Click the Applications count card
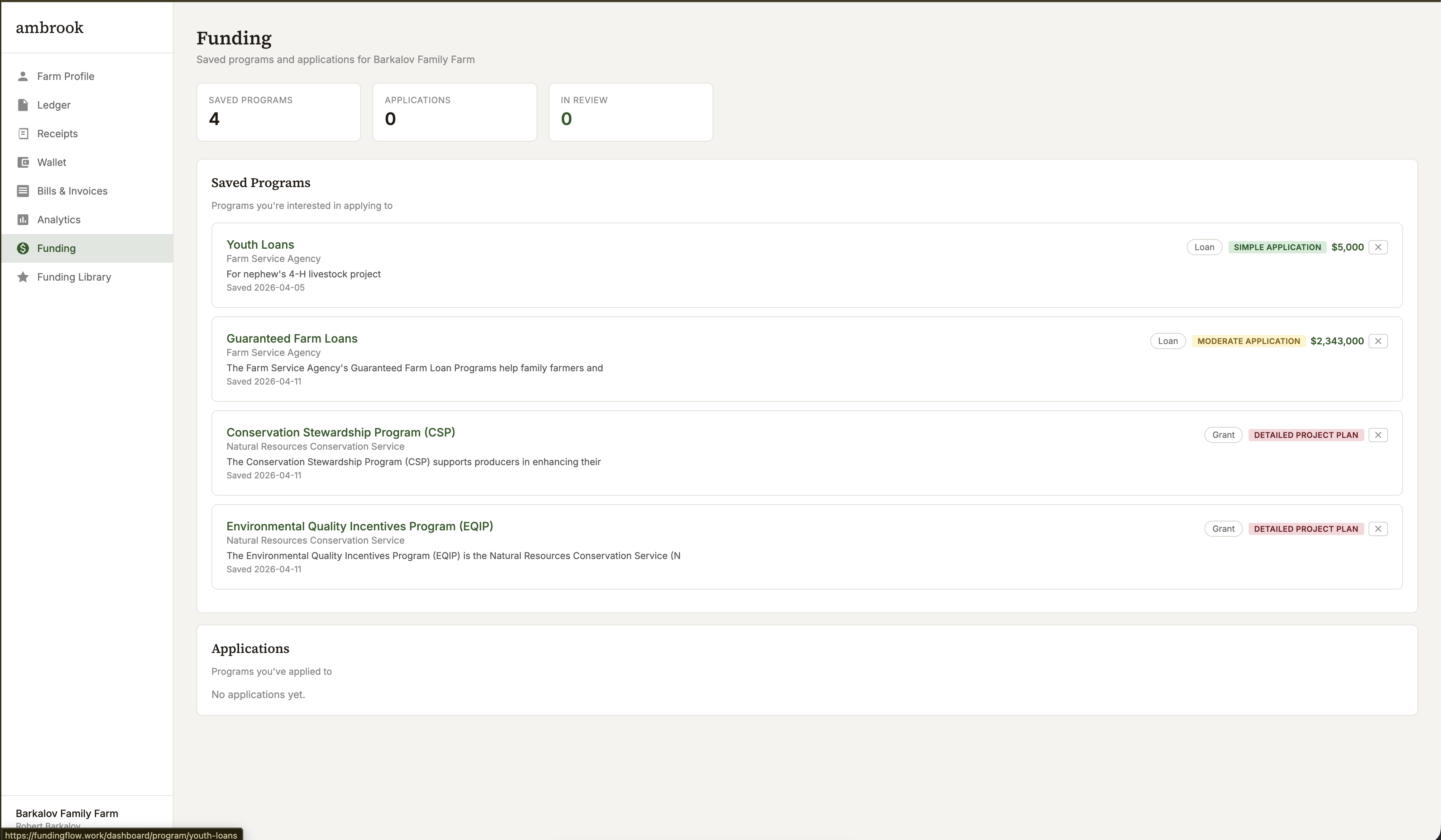Screen dimensions: 1441x840 [x=455, y=112]
